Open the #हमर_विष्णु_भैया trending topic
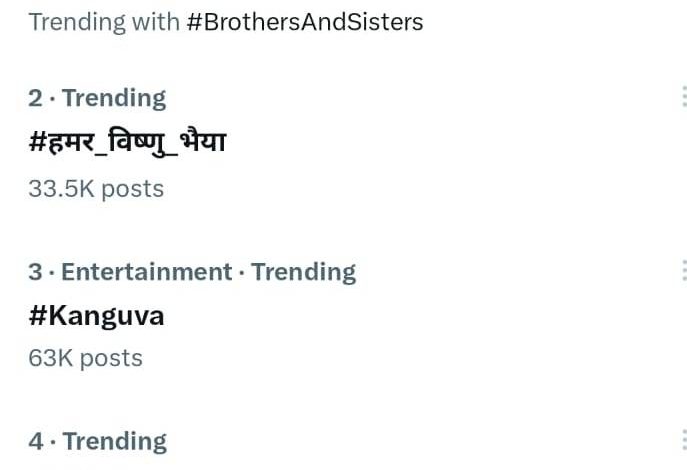The width and height of the screenshot is (687, 470). [127, 142]
